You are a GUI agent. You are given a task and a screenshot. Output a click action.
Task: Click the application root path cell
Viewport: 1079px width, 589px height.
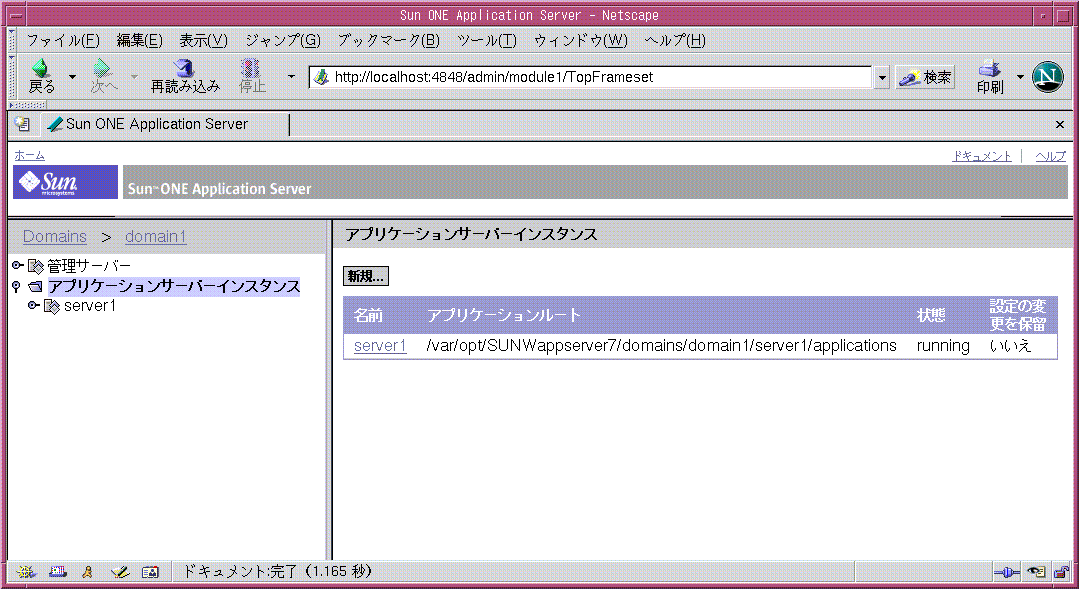661,345
